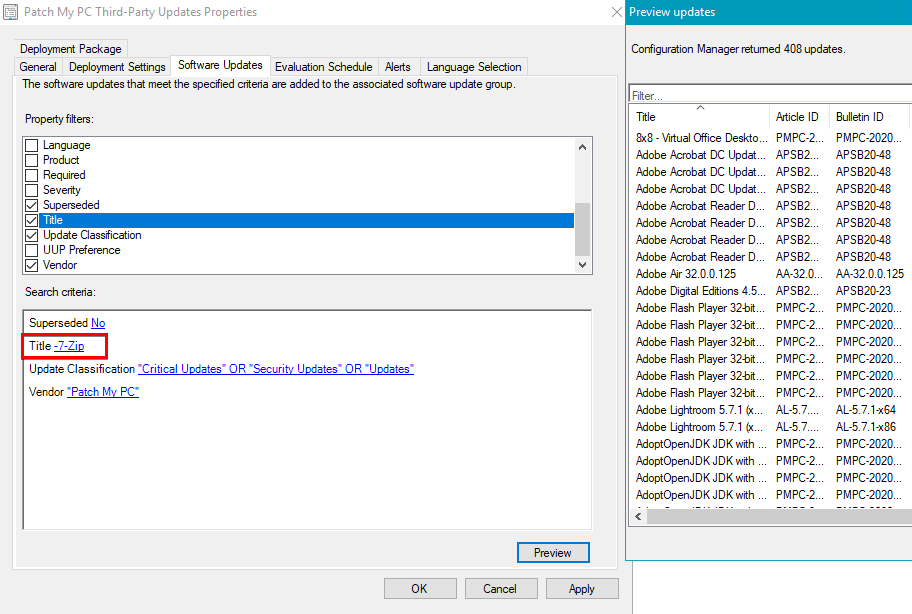Select the 'Adobe Digital Editions 4.5...' row
This screenshot has height=614, width=912.
tap(771, 291)
